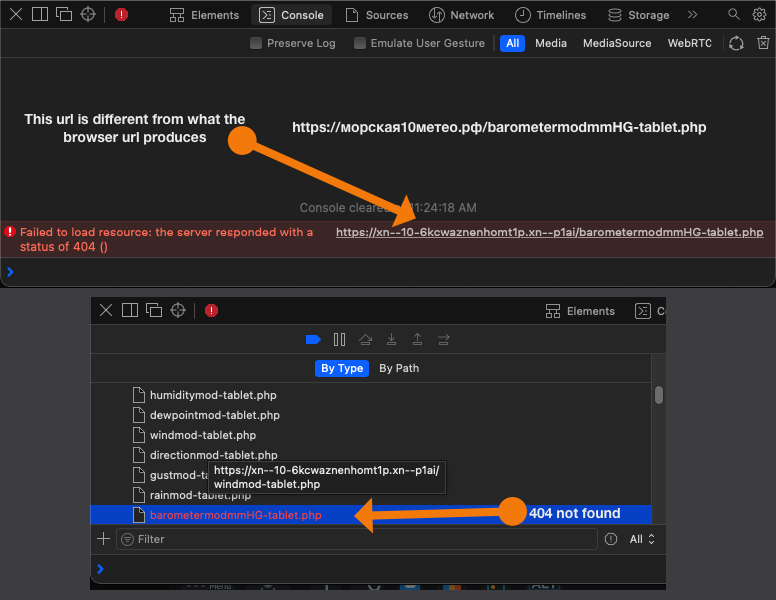Screen dimensions: 776x600
Task: Click the Step Into debugger icon
Action: pos(391,340)
